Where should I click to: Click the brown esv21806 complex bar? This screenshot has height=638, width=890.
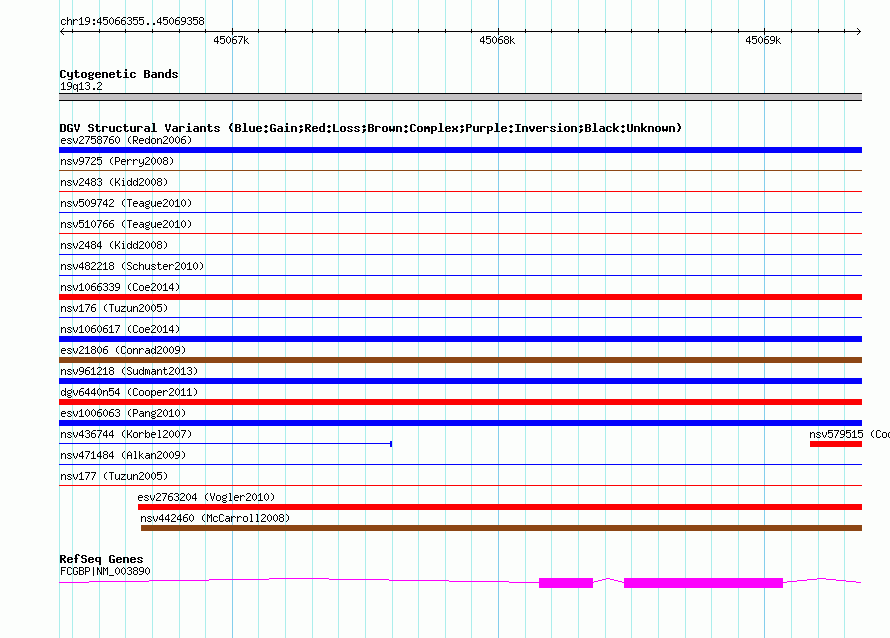tap(460, 360)
